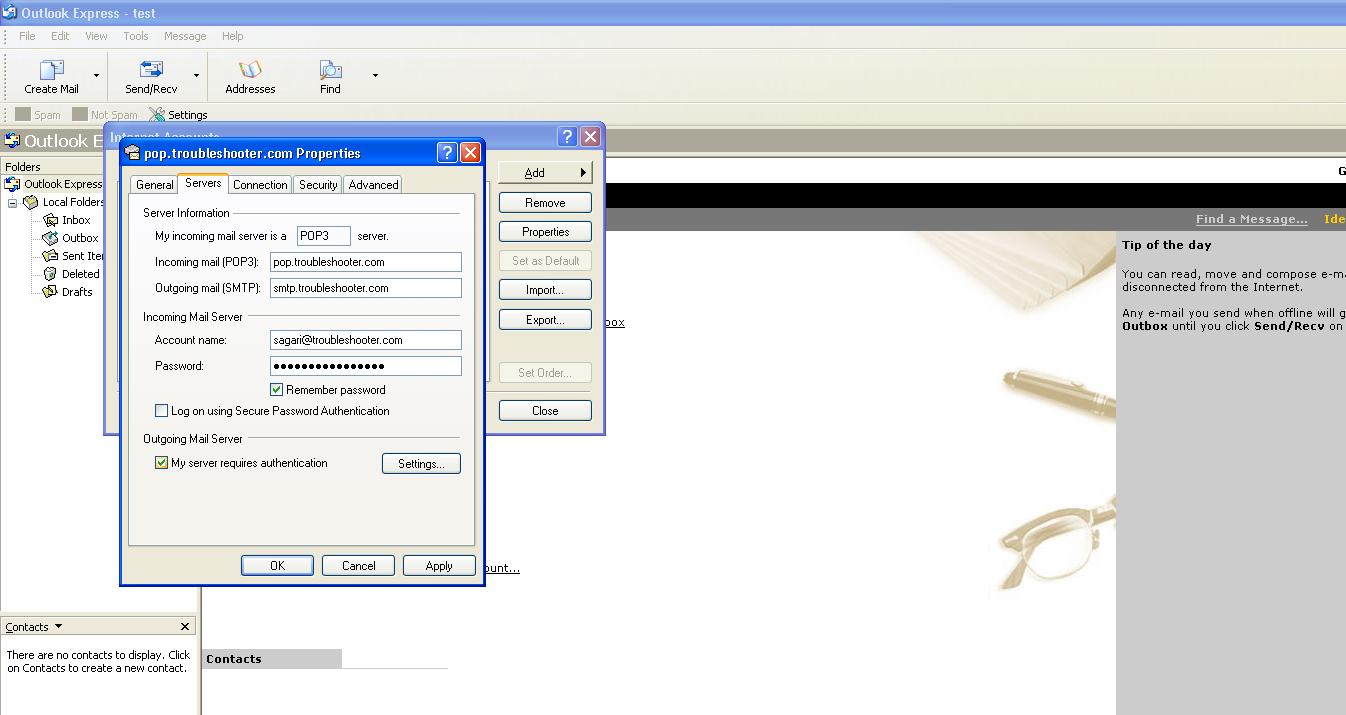
Task: Open the Tools menu
Action: (x=135, y=36)
